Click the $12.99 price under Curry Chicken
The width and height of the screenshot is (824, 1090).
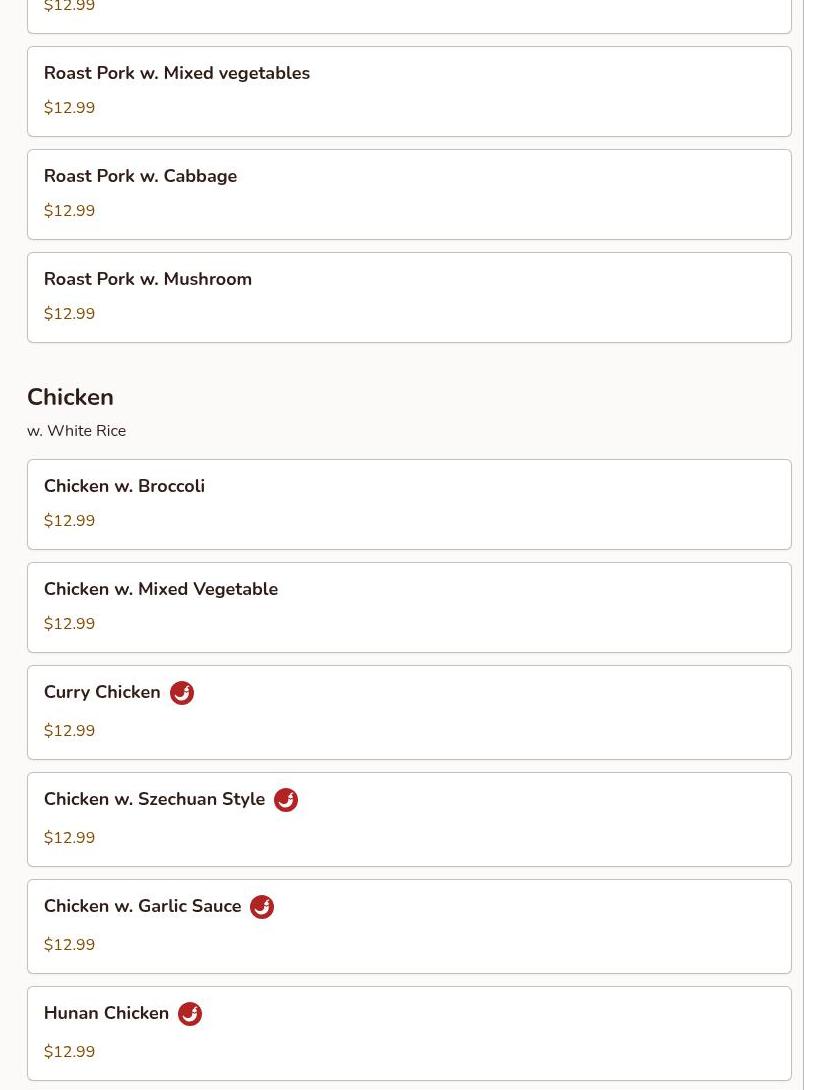(x=70, y=731)
